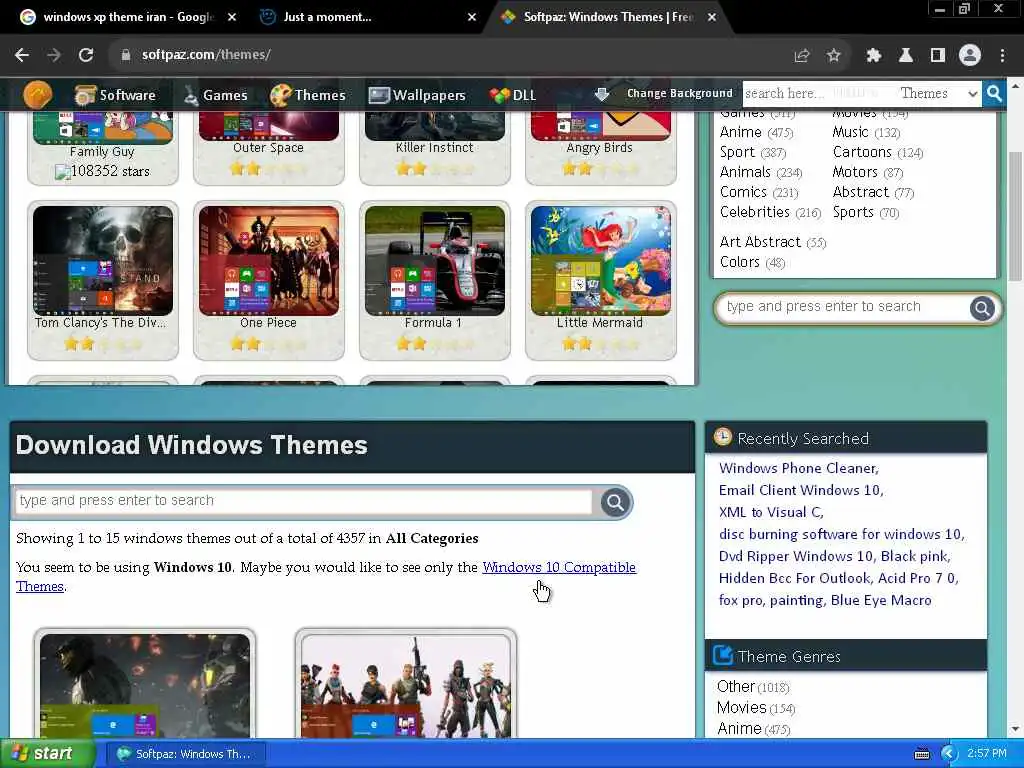Click the Outer Space theme title
Screen dimensions: 1024x768
click(268, 148)
